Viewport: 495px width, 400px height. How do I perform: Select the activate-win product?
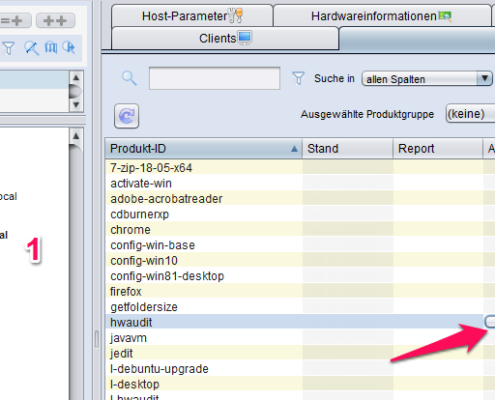(x=300, y=183)
